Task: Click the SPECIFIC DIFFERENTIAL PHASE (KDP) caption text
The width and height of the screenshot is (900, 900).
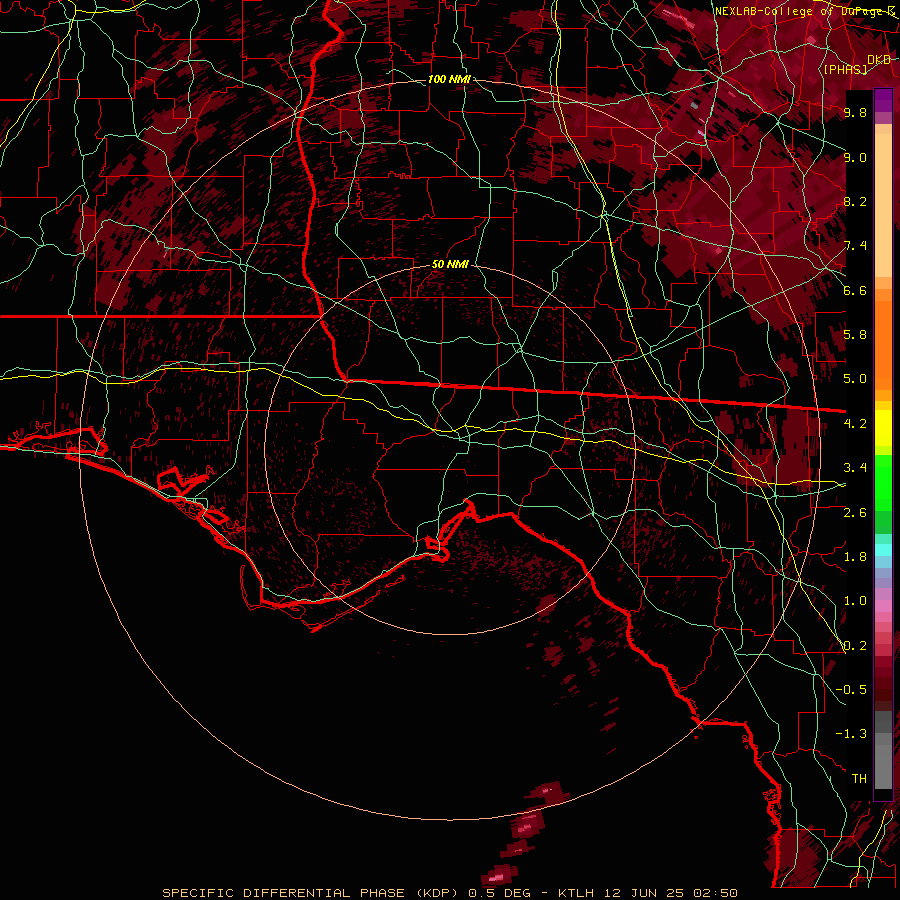Action: pos(310,893)
